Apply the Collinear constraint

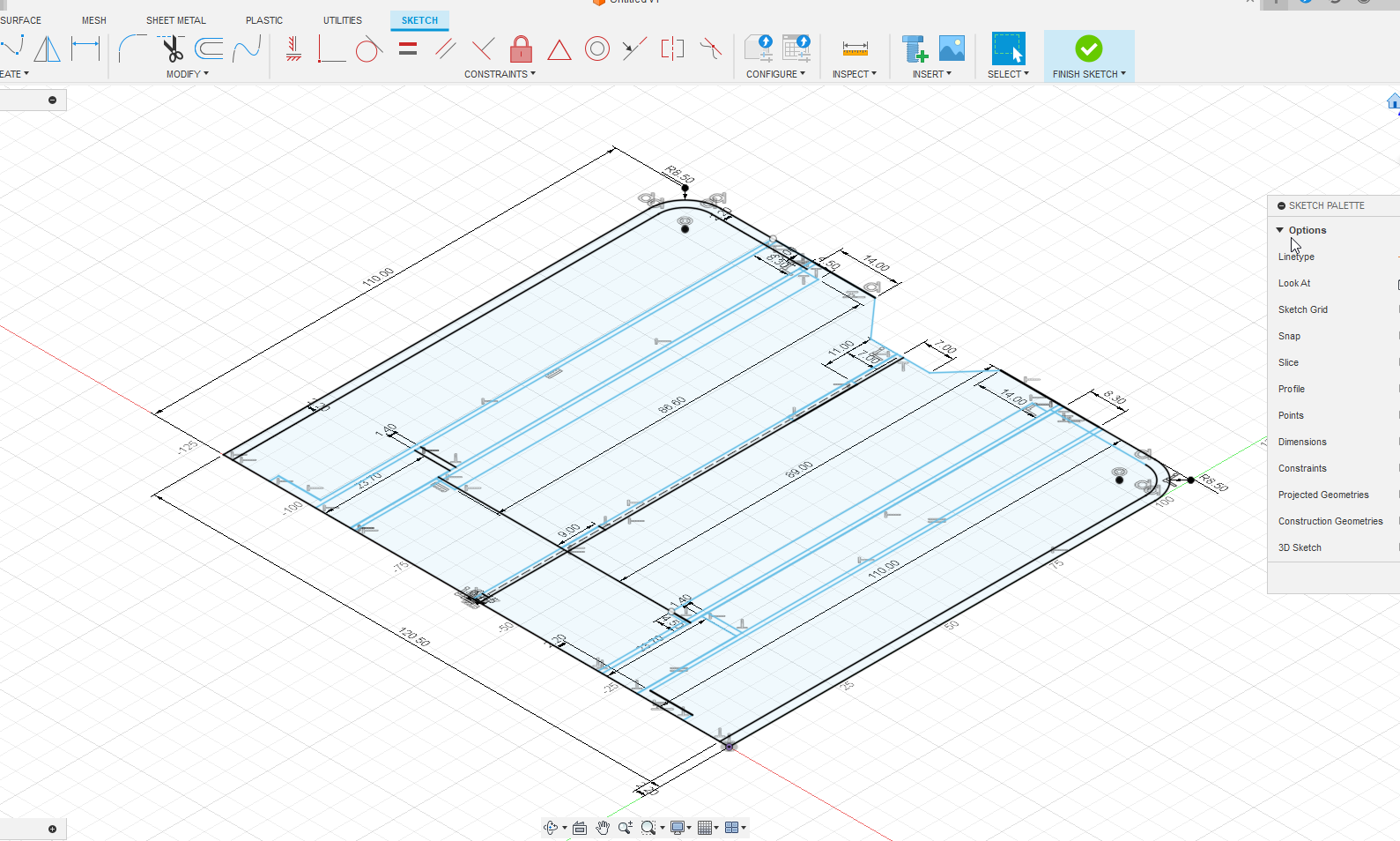pyautogui.click(x=634, y=48)
